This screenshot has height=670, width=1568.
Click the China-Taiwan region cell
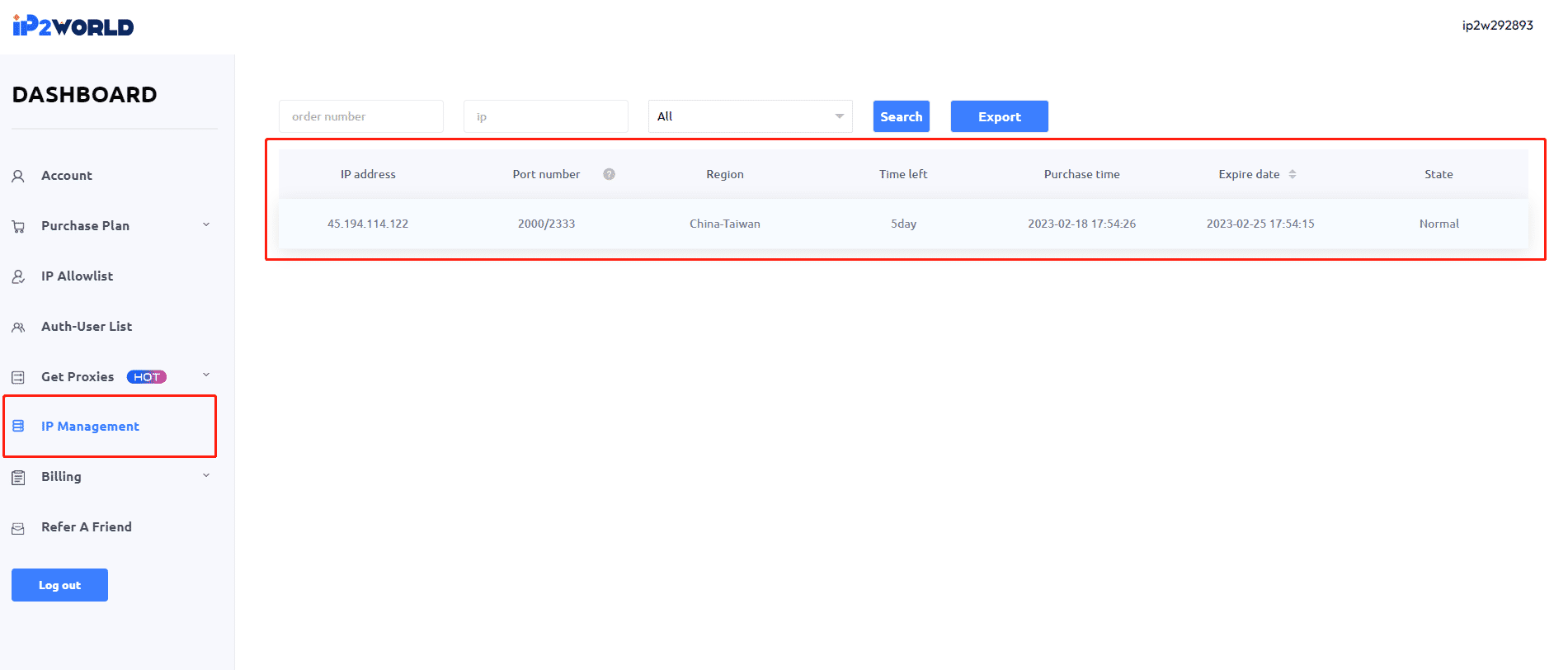pos(725,224)
